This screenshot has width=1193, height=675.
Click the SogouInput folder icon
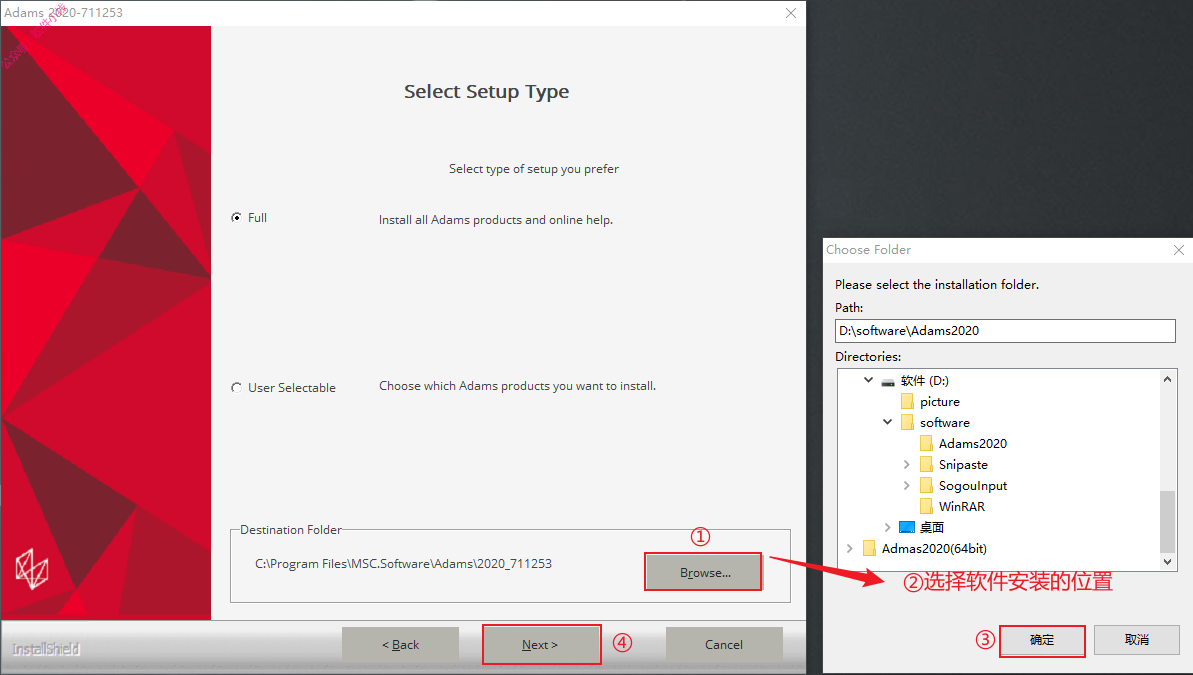tap(926, 486)
